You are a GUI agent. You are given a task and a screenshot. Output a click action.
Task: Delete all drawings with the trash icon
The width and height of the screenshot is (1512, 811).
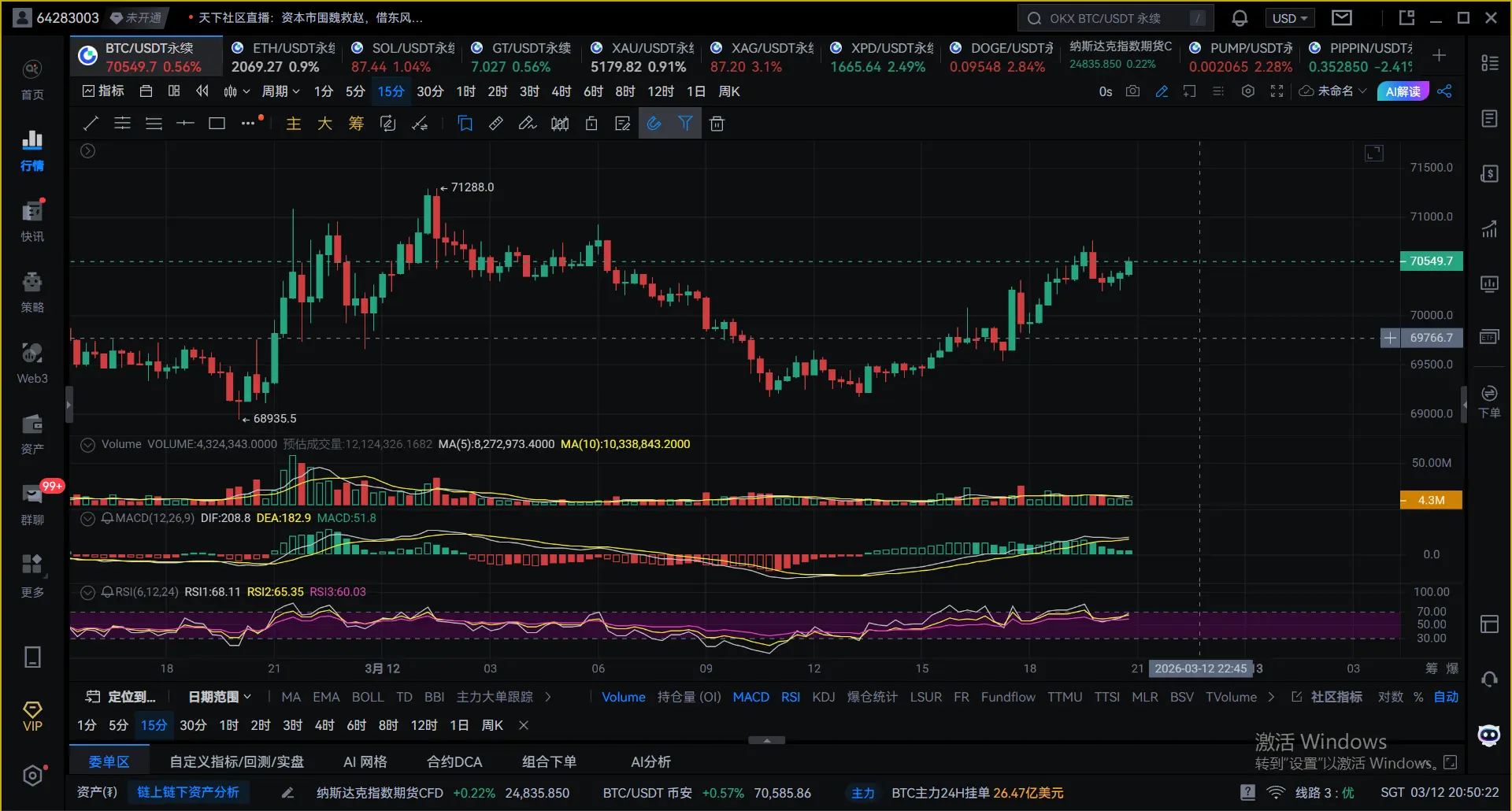[717, 124]
